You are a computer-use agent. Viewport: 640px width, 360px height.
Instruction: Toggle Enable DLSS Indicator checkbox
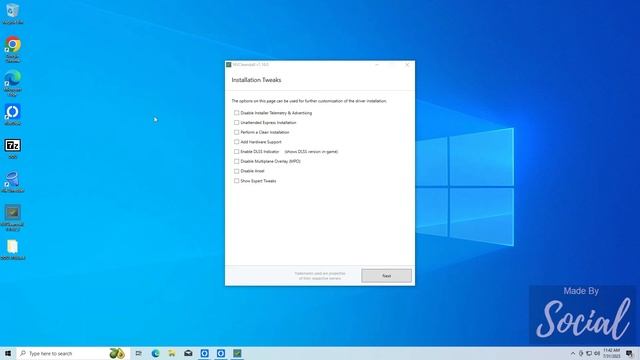click(x=236, y=151)
